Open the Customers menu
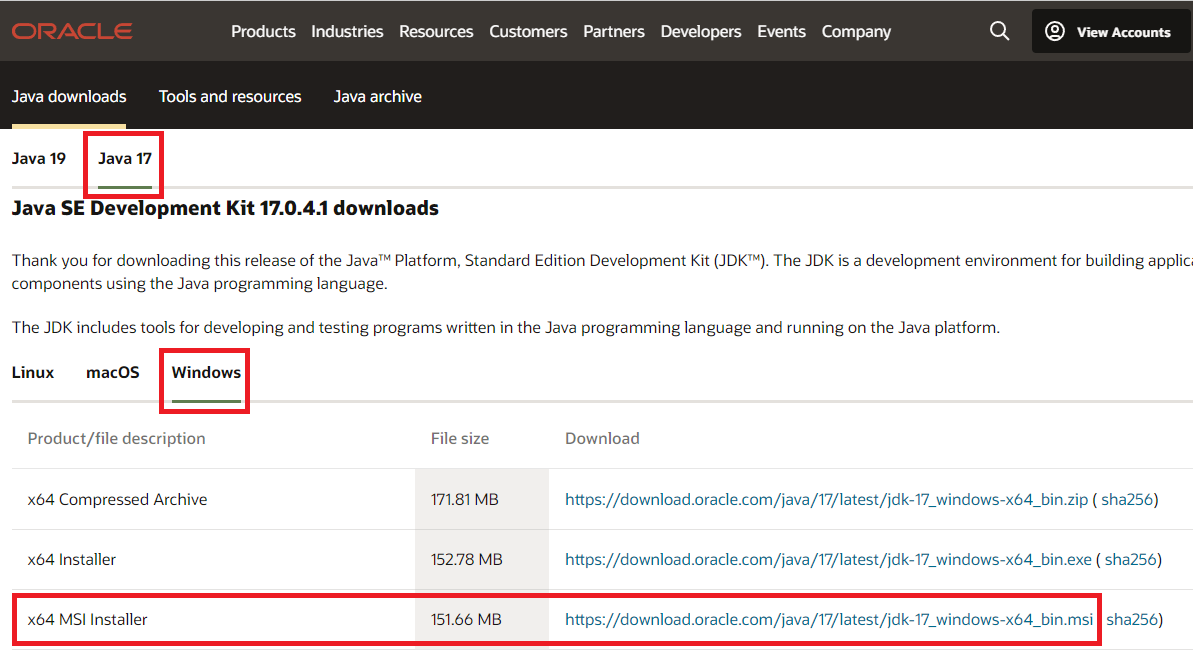The image size is (1193, 660). (528, 31)
